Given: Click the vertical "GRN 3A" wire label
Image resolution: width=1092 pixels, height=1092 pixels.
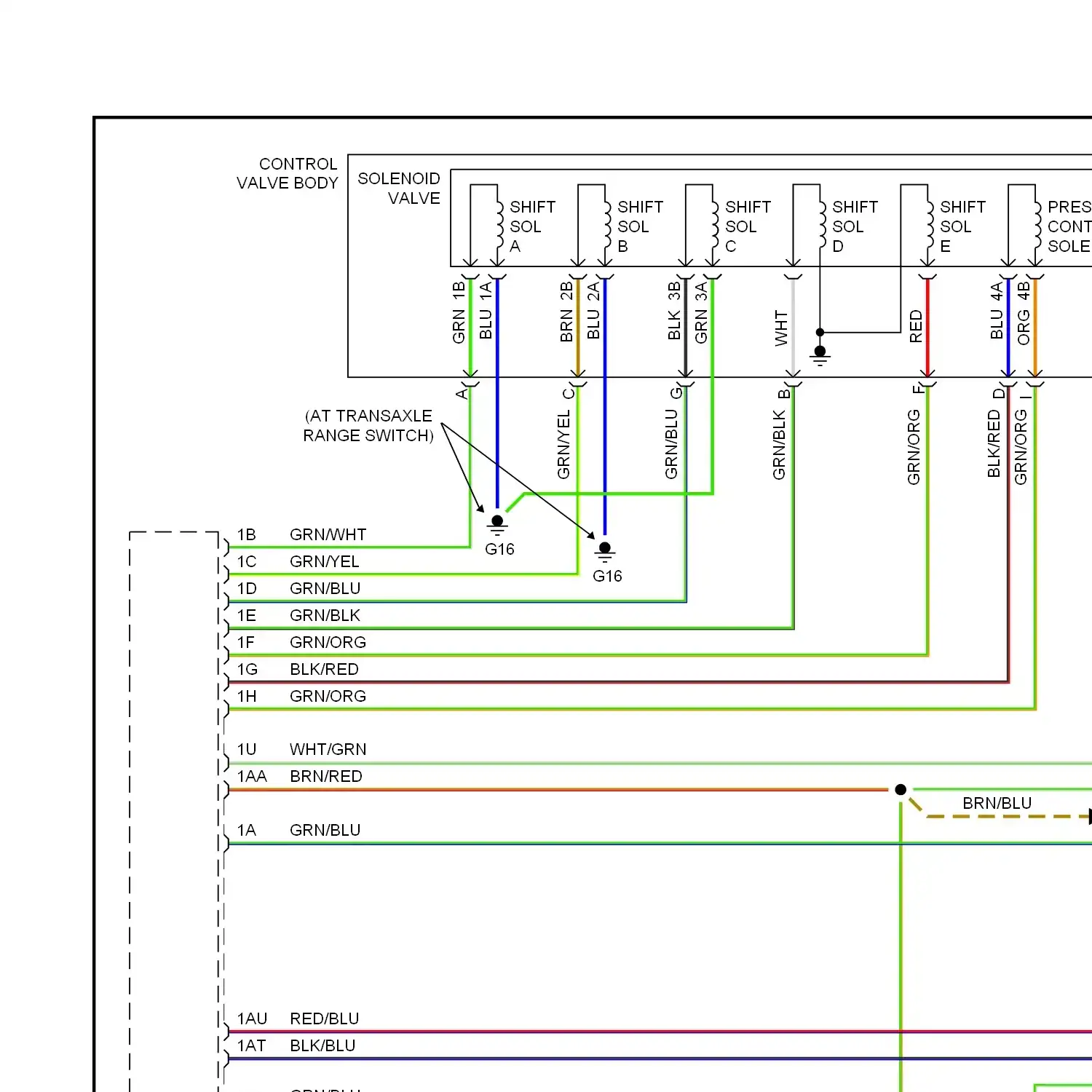Looking at the screenshot, I should (701, 313).
